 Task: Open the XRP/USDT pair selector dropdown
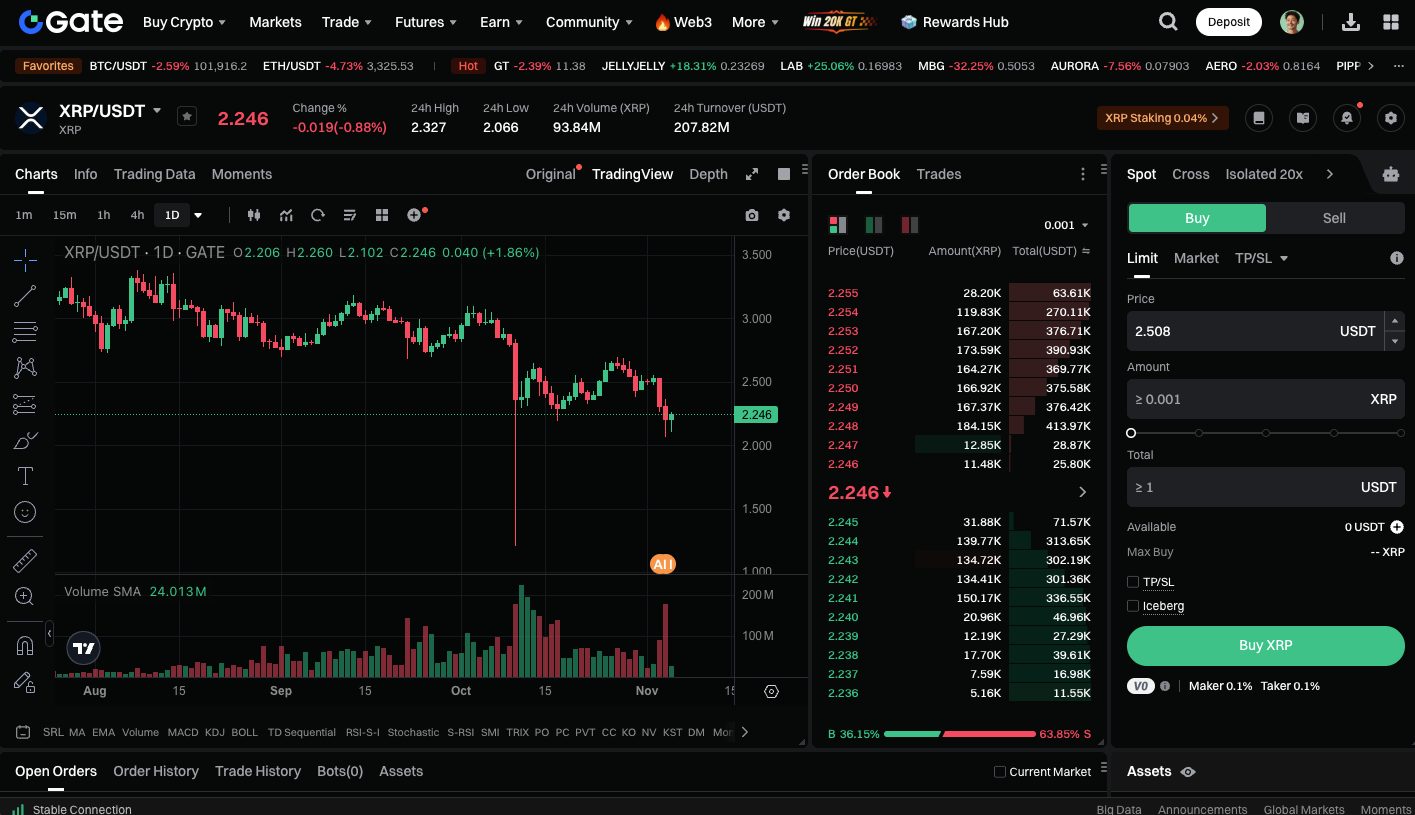click(x=157, y=111)
